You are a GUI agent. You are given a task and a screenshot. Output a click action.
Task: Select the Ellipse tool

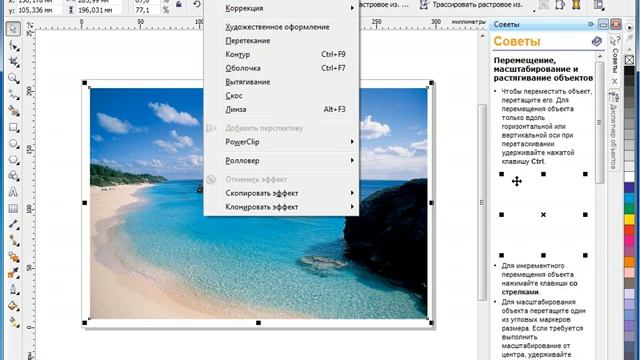coord(13,144)
